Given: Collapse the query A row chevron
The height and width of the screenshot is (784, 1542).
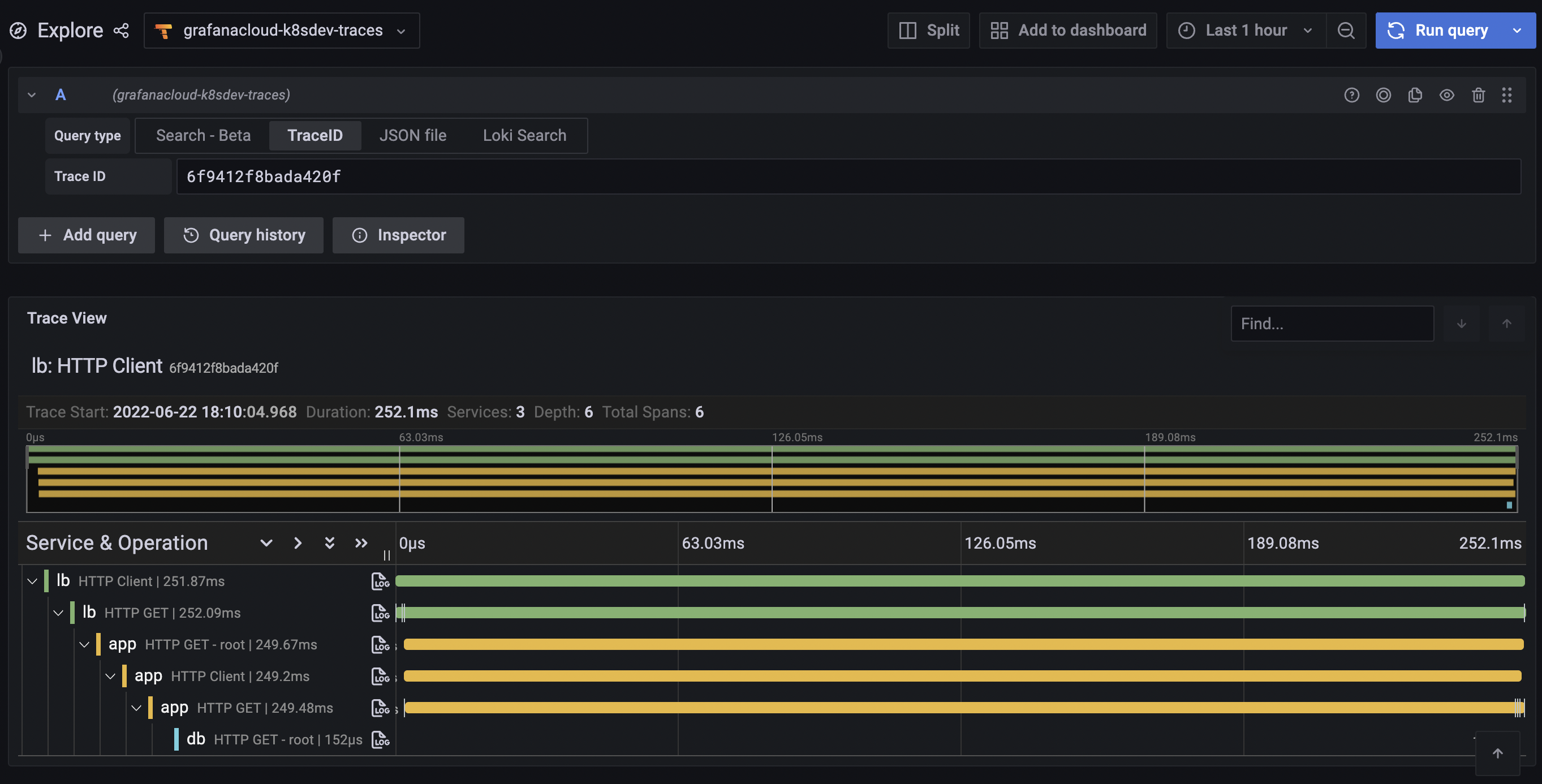Looking at the screenshot, I should 32,94.
